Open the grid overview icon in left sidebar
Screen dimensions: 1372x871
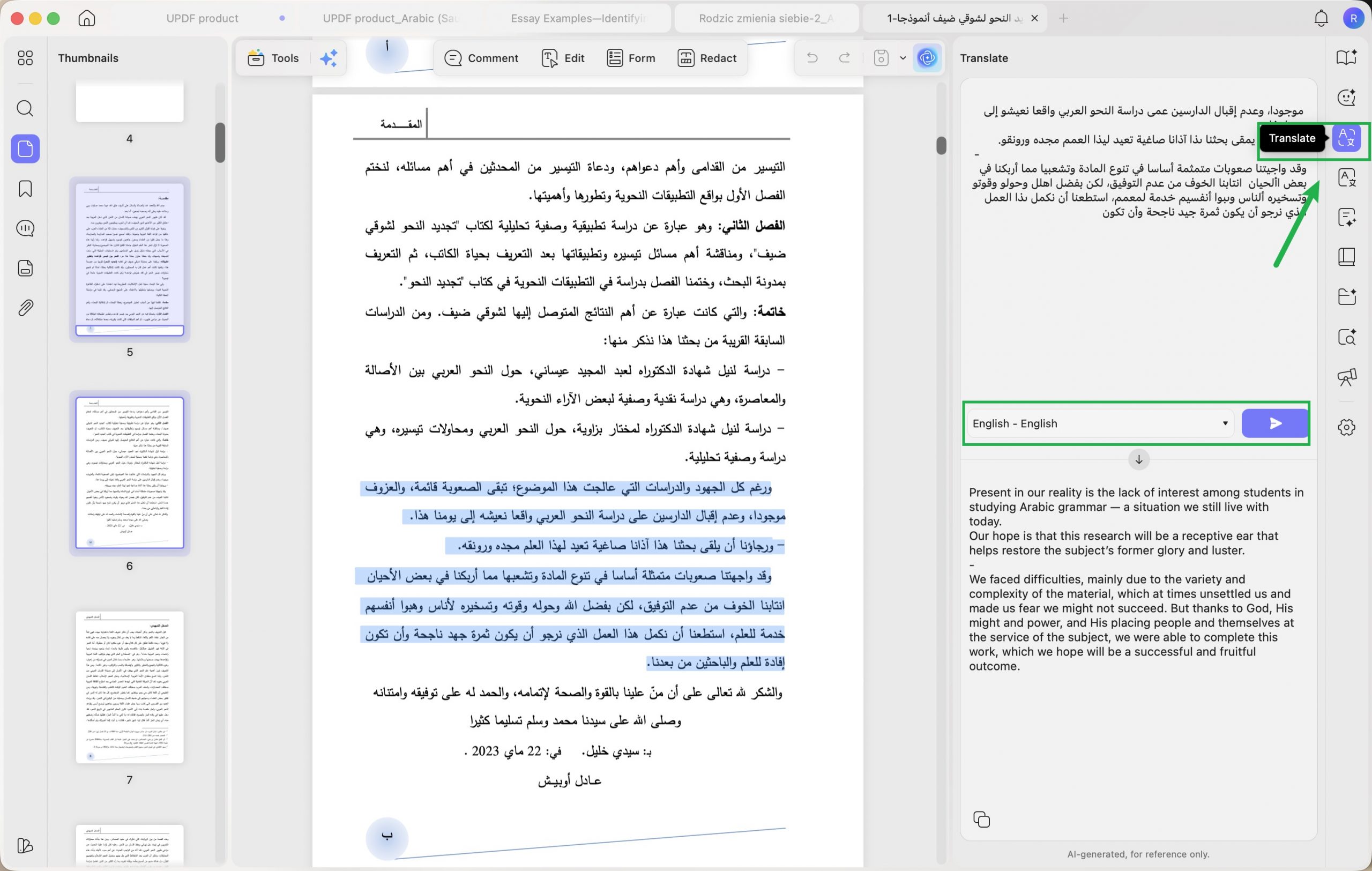(x=25, y=57)
